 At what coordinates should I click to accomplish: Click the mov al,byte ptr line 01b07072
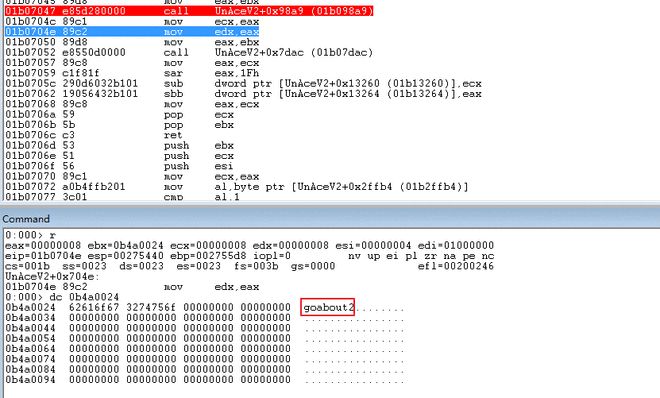point(237,187)
